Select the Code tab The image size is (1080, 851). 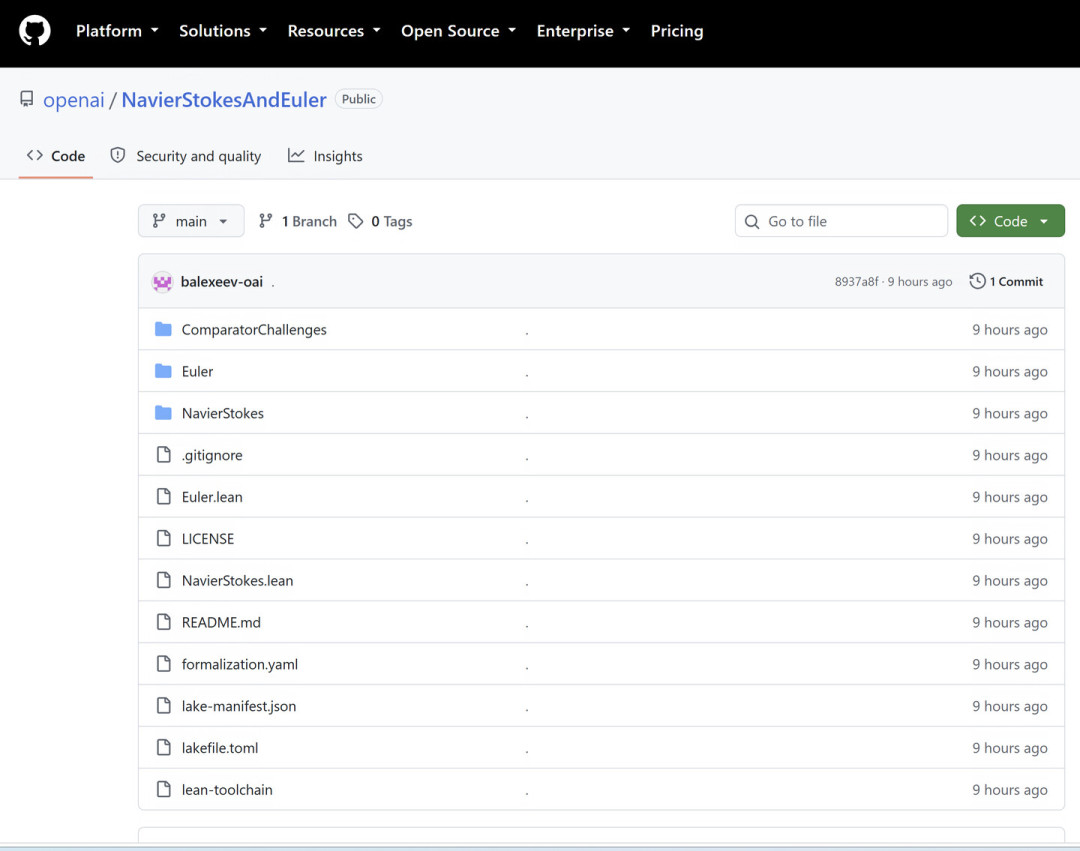coord(56,156)
